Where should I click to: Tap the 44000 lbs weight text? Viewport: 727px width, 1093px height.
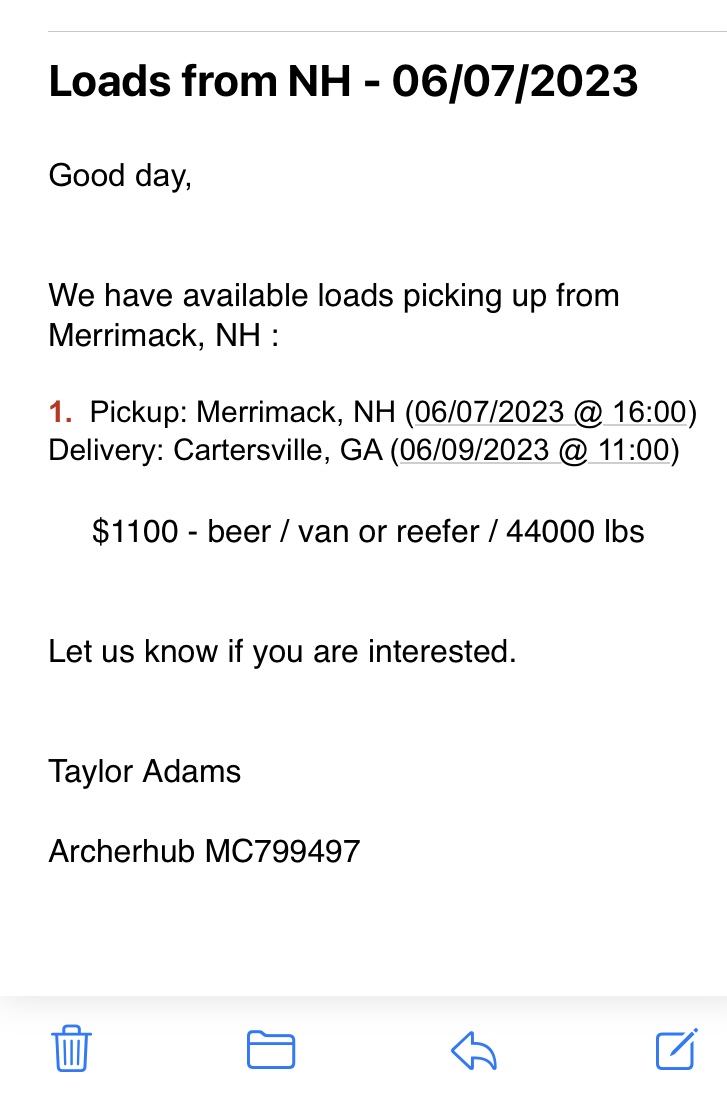pos(575,531)
